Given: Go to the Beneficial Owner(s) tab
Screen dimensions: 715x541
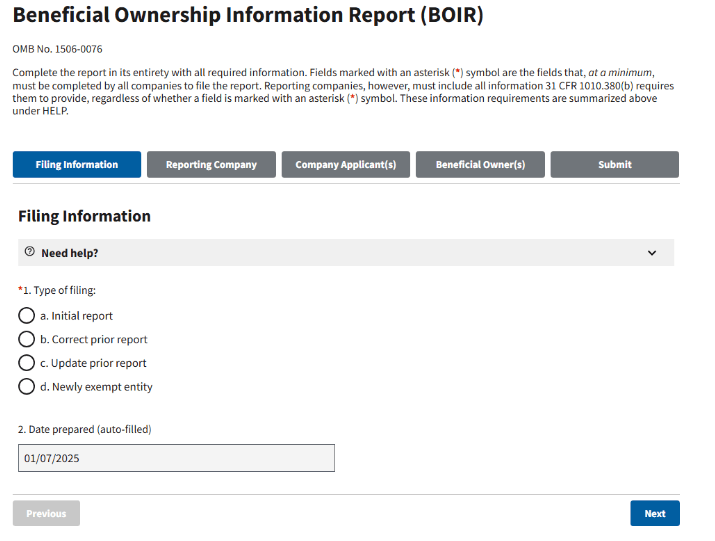Looking at the screenshot, I should (x=480, y=165).
